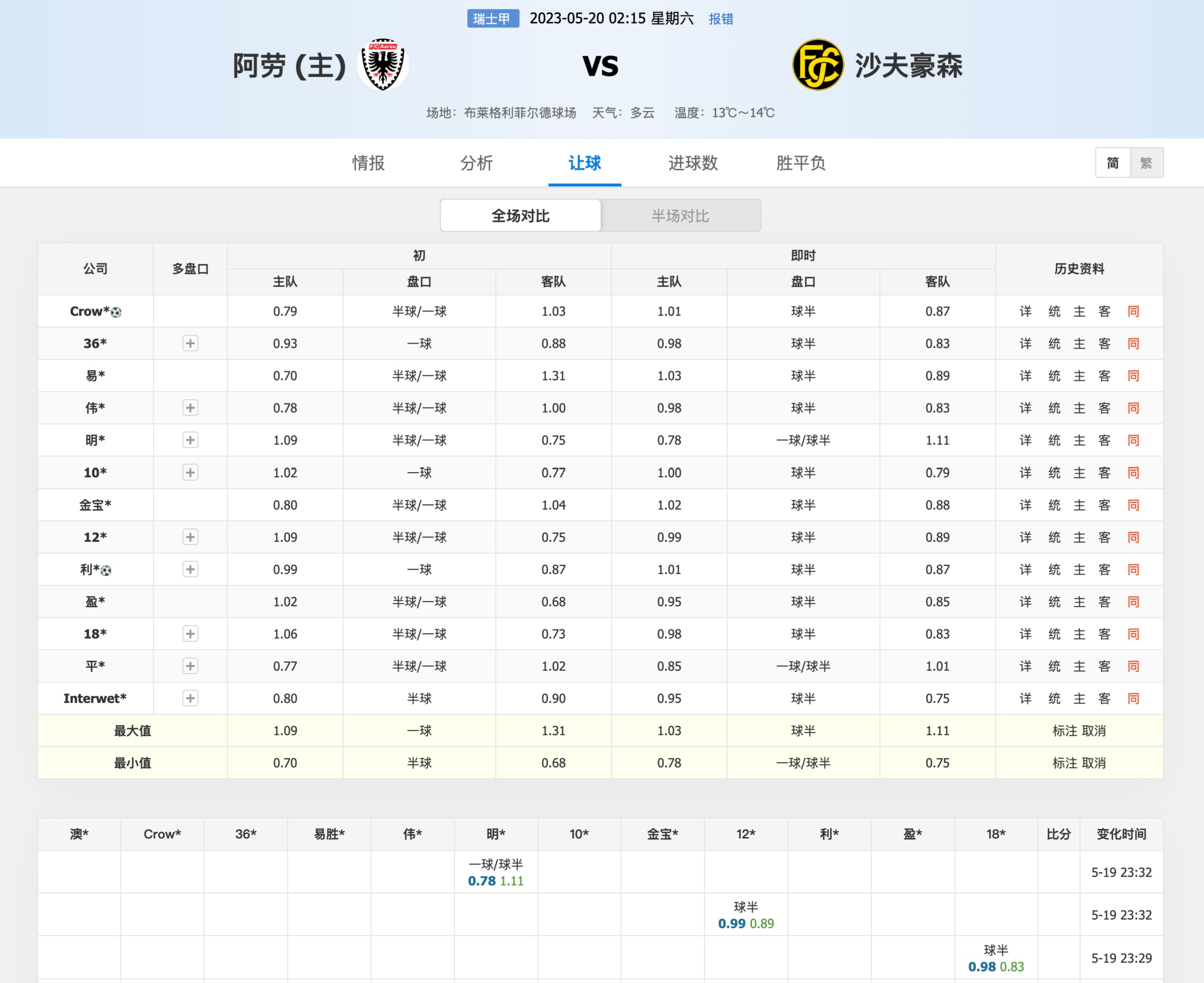This screenshot has height=983, width=1204.
Task: Click 易胜* column header in change log
Action: pos(329,834)
